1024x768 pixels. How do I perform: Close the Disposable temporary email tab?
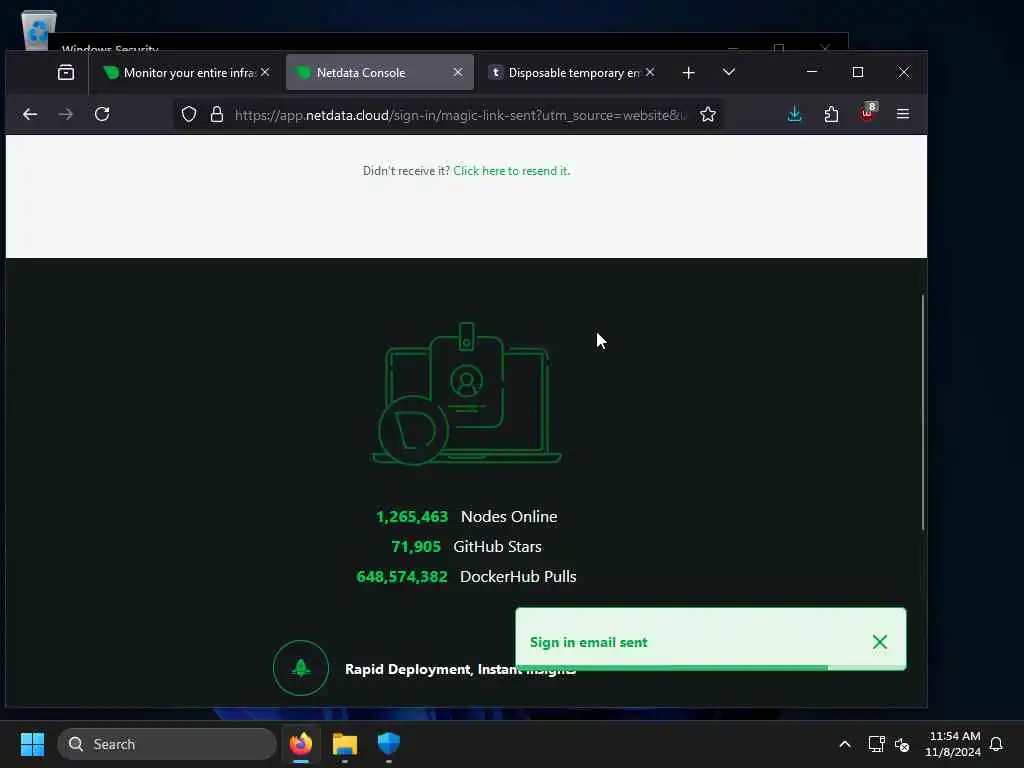650,72
